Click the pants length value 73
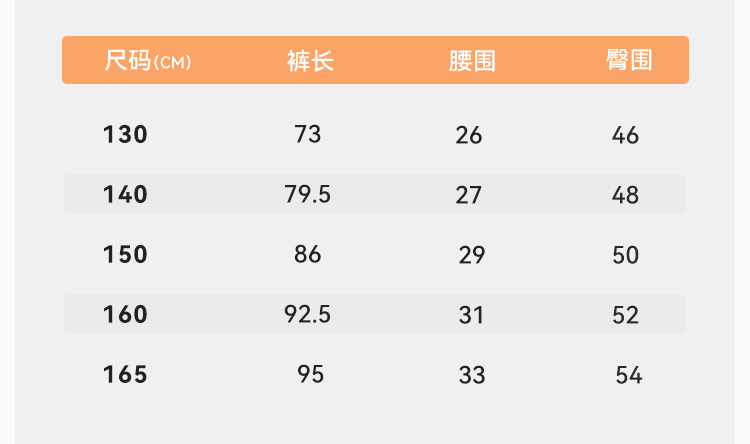This screenshot has width=750, height=444. tap(308, 134)
